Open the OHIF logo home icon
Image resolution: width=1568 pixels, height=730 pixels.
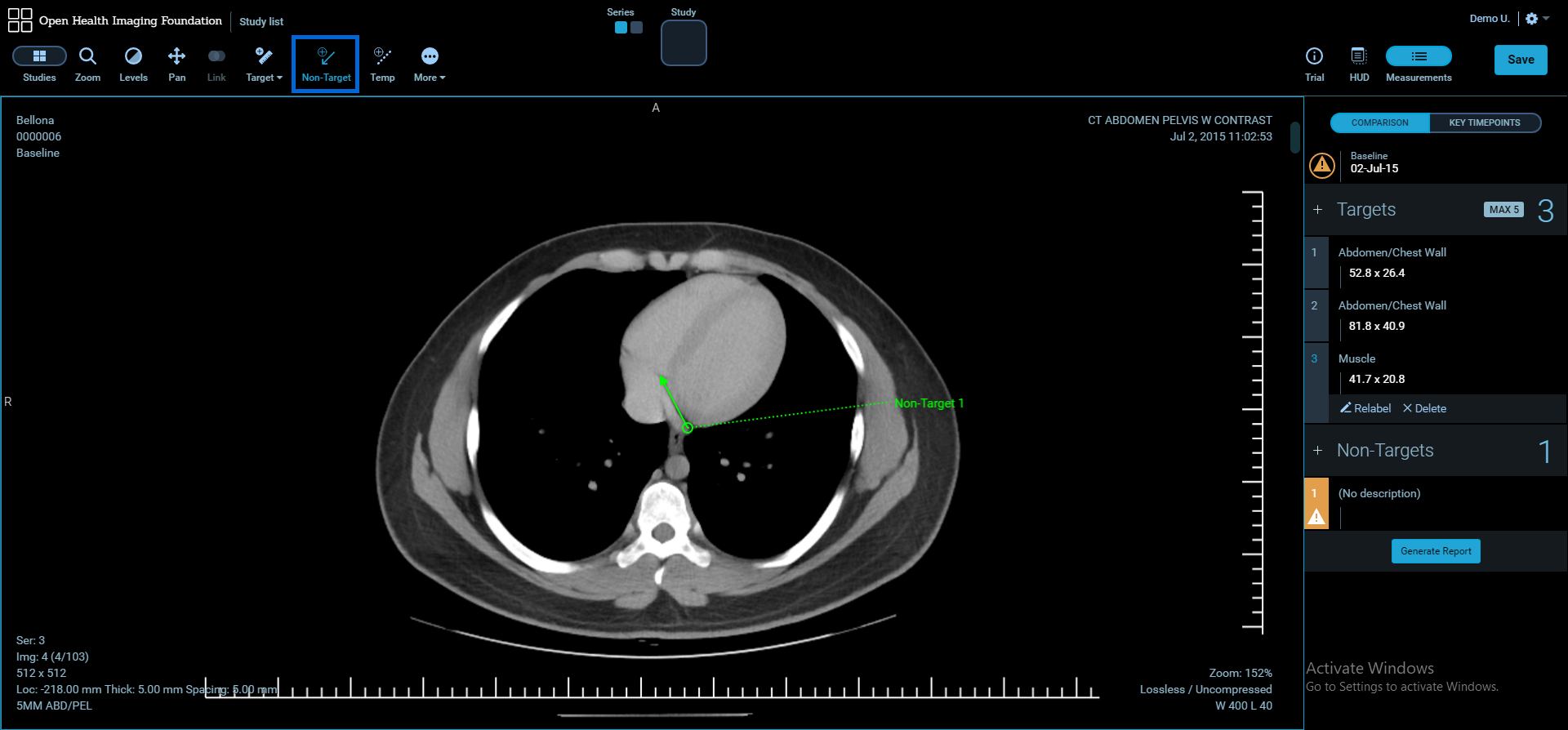tap(20, 20)
